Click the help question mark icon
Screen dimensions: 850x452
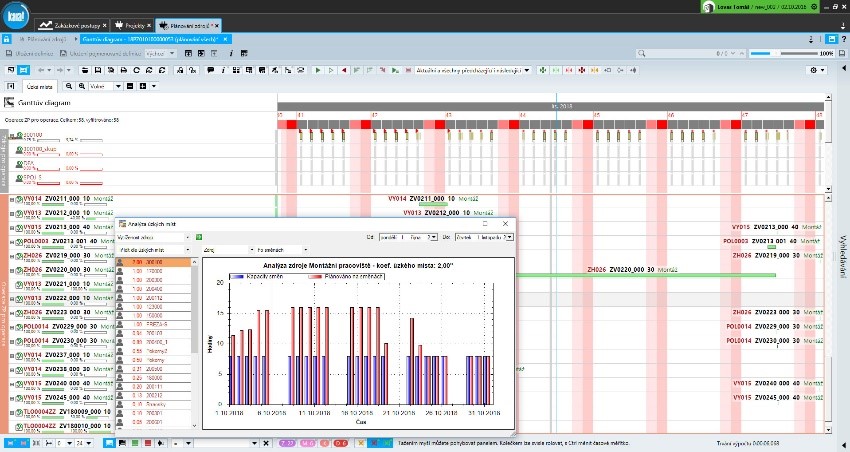[843, 39]
